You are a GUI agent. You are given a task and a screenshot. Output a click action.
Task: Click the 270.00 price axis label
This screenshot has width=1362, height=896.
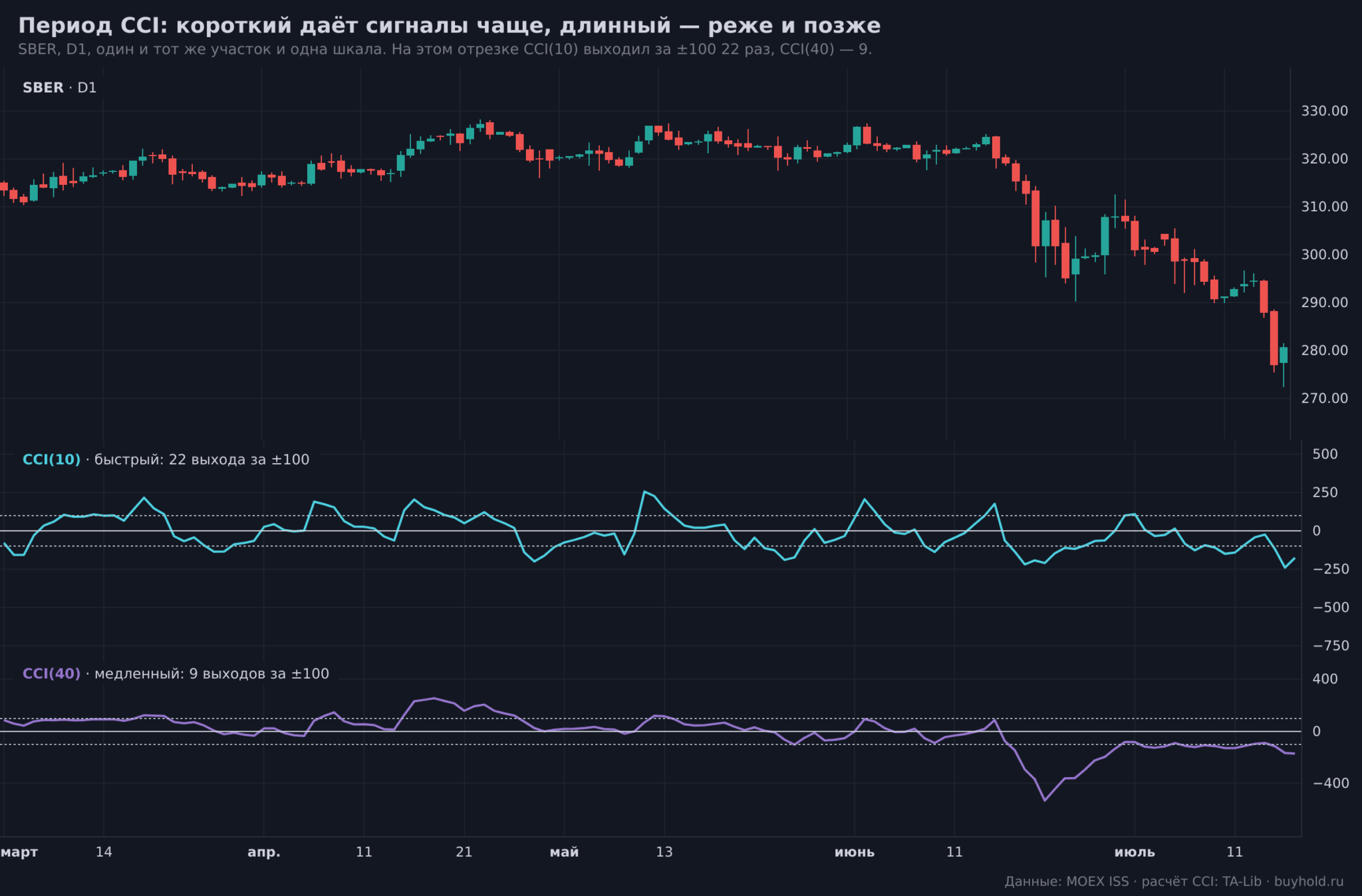(x=1324, y=398)
